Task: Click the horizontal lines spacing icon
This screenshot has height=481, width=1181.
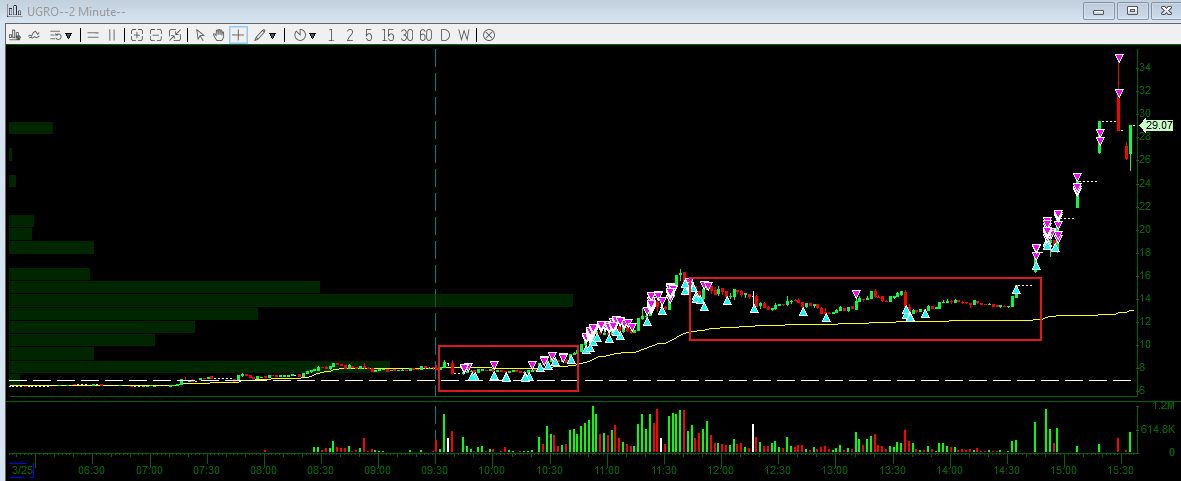Action: coord(93,35)
